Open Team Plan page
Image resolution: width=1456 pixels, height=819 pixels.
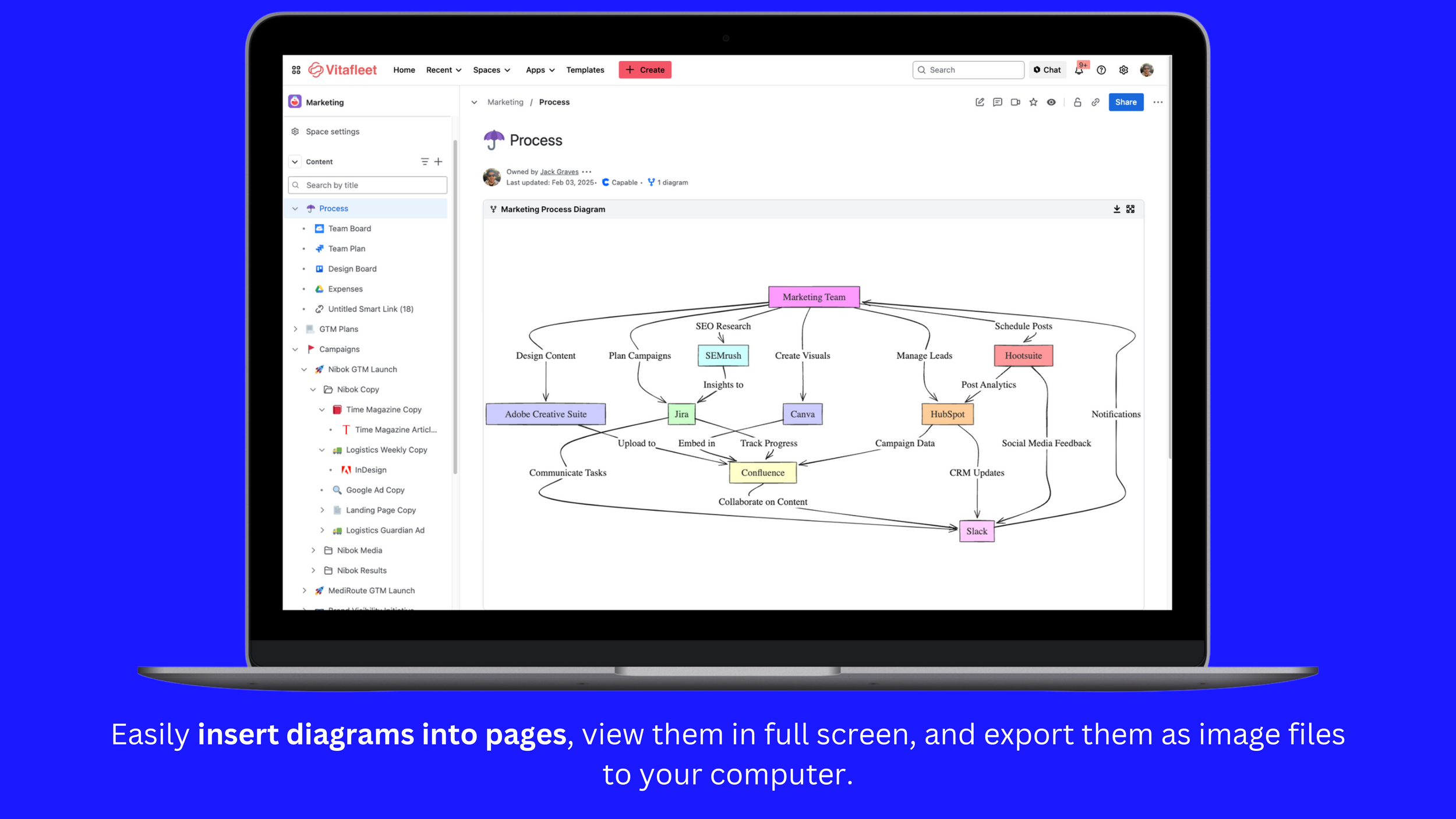tap(347, 249)
